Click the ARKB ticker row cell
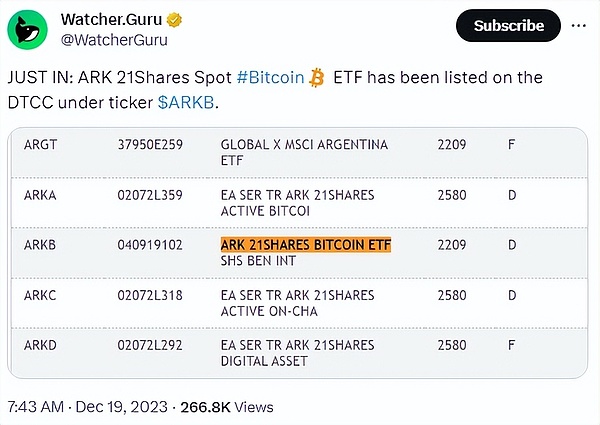 click(39, 245)
